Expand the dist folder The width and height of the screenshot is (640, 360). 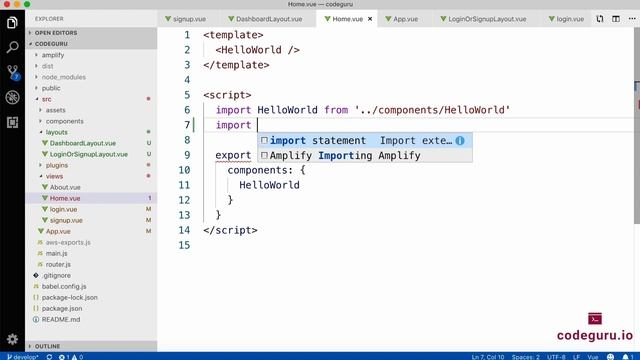pos(91,66)
